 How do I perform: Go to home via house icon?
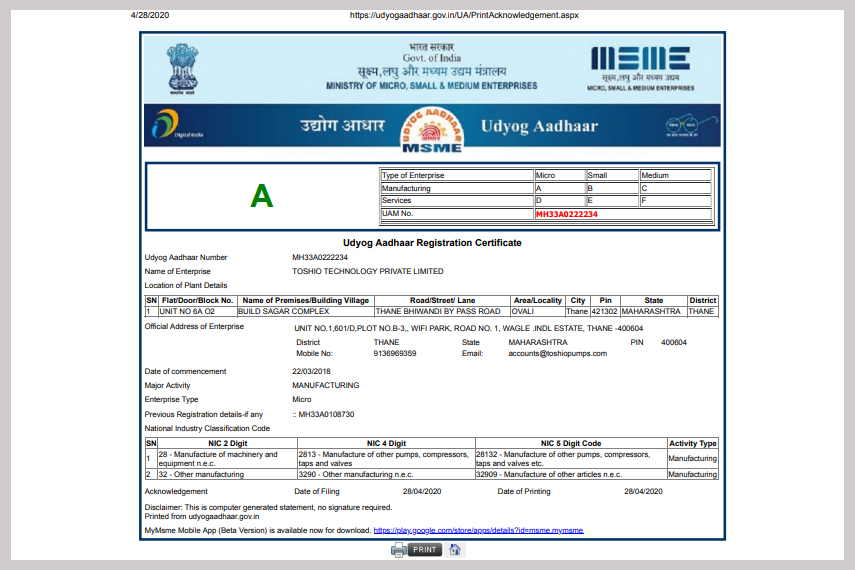pos(455,549)
